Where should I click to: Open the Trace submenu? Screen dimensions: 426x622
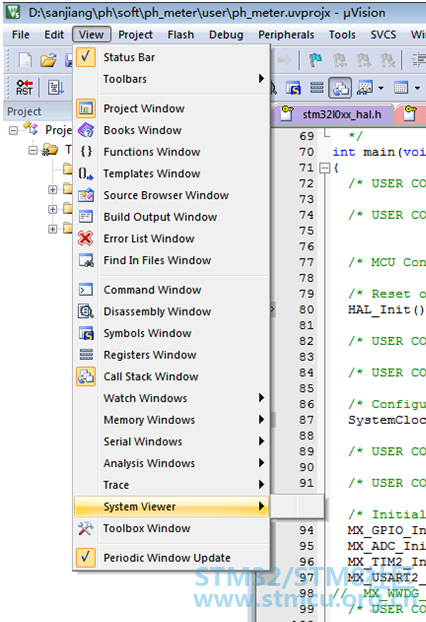172,485
